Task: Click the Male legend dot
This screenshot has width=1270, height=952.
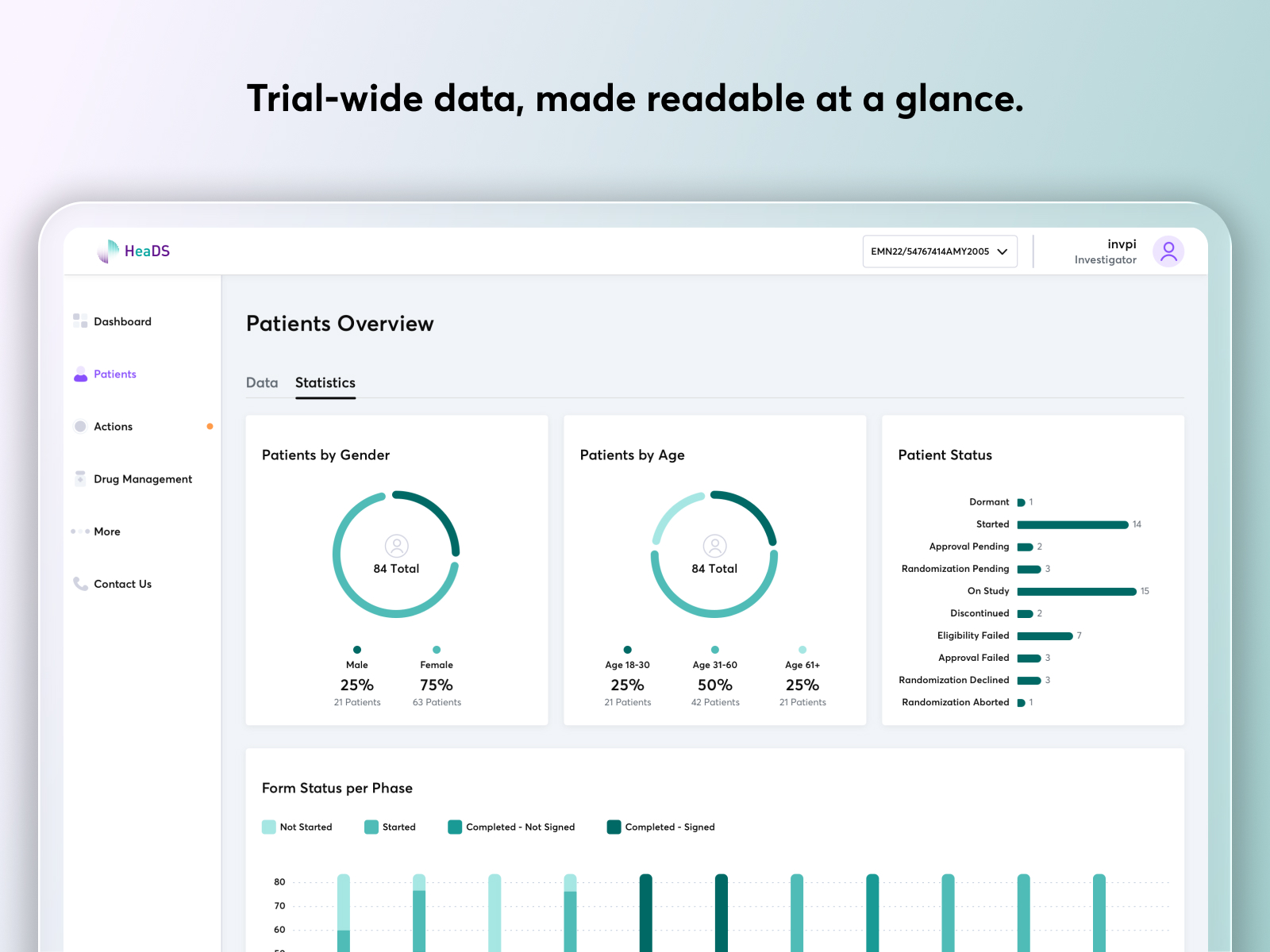Action: (357, 650)
